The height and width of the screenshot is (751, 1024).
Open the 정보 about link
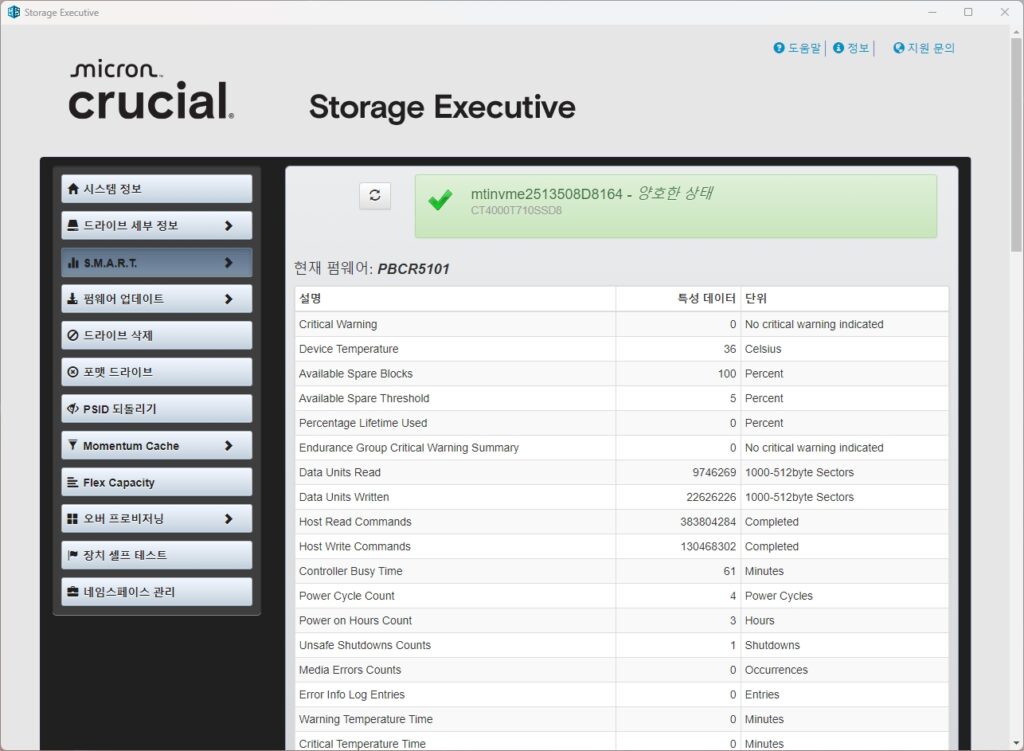pos(858,48)
